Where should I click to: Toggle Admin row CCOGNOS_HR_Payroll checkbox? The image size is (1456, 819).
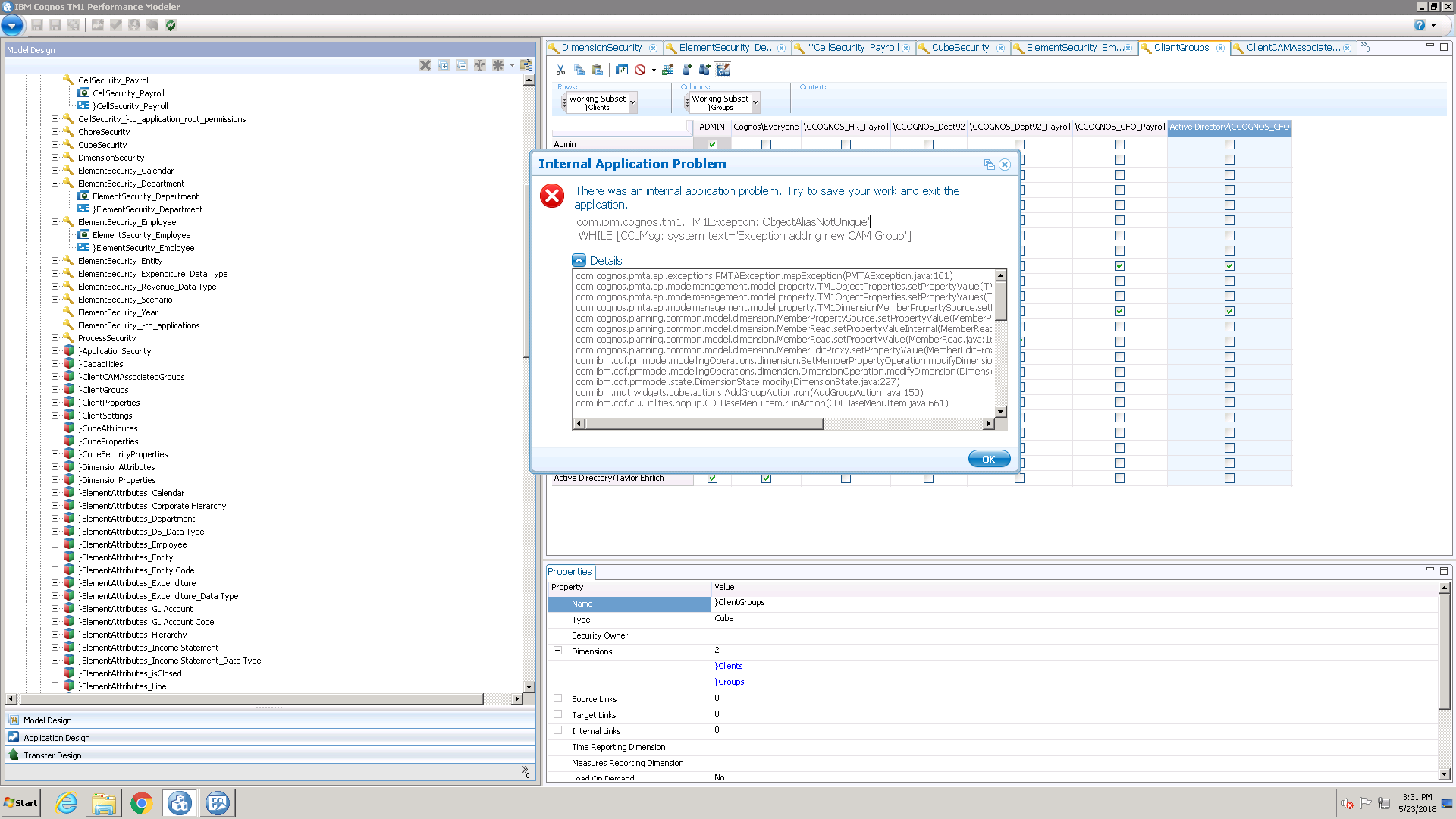tap(846, 144)
